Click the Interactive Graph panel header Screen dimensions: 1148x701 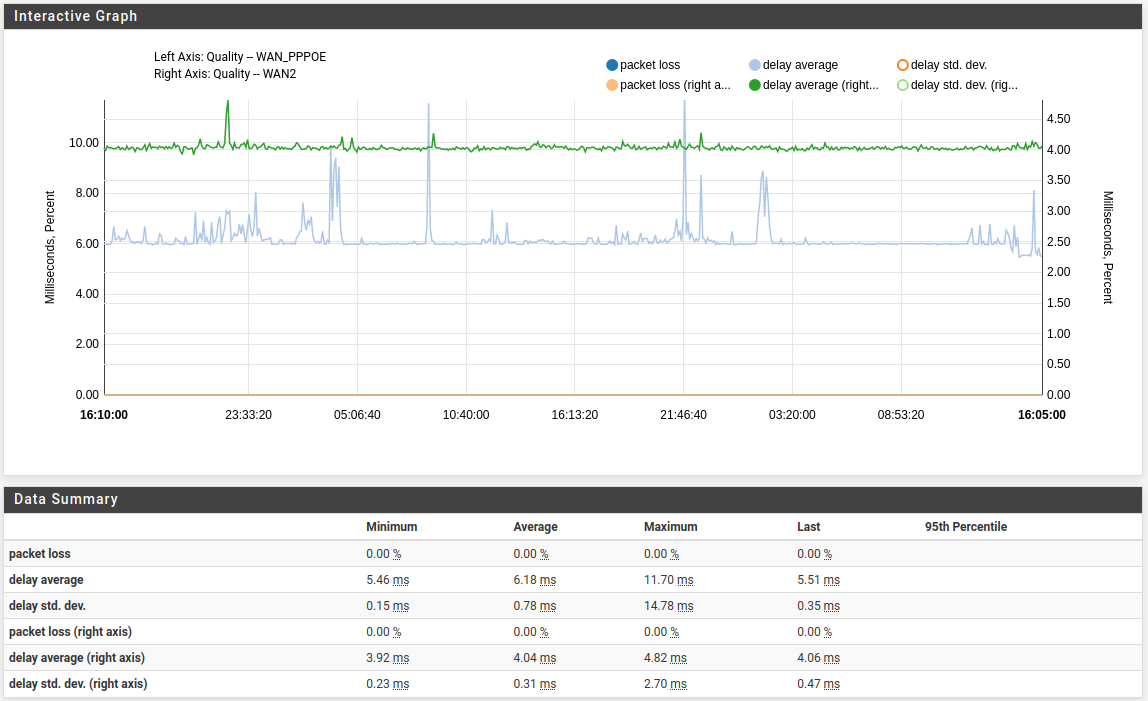click(x=573, y=16)
